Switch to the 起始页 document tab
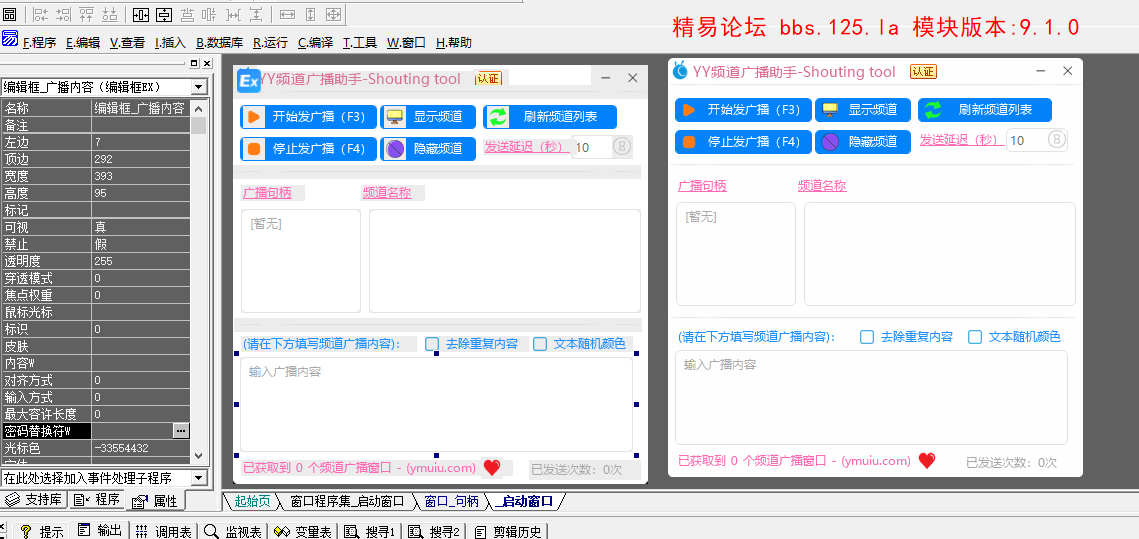The image size is (1139, 539). click(x=252, y=501)
